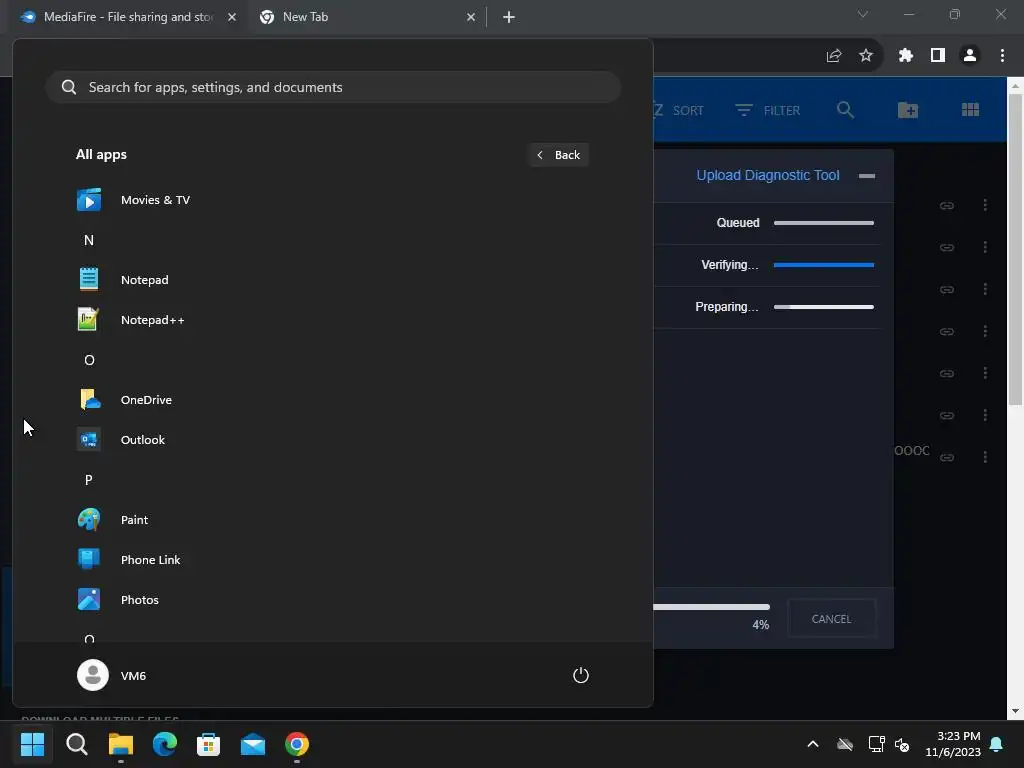Click the MediaFire page vertical scrollbar
Image resolution: width=1024 pixels, height=768 pixels.
click(x=1015, y=248)
